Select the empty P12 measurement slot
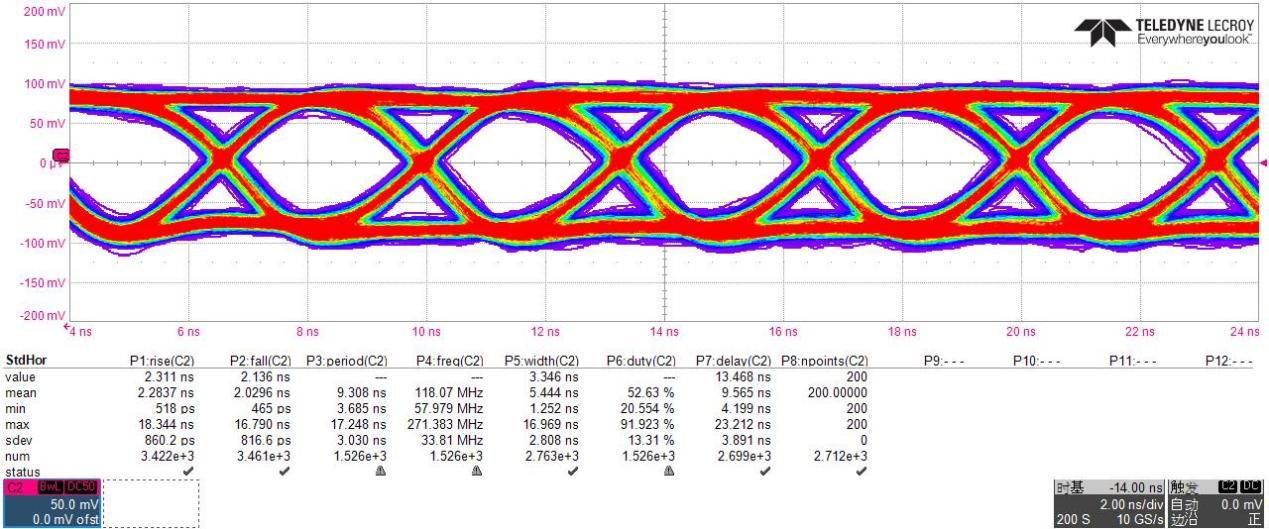This screenshot has width=1269, height=529. (x=1231, y=360)
